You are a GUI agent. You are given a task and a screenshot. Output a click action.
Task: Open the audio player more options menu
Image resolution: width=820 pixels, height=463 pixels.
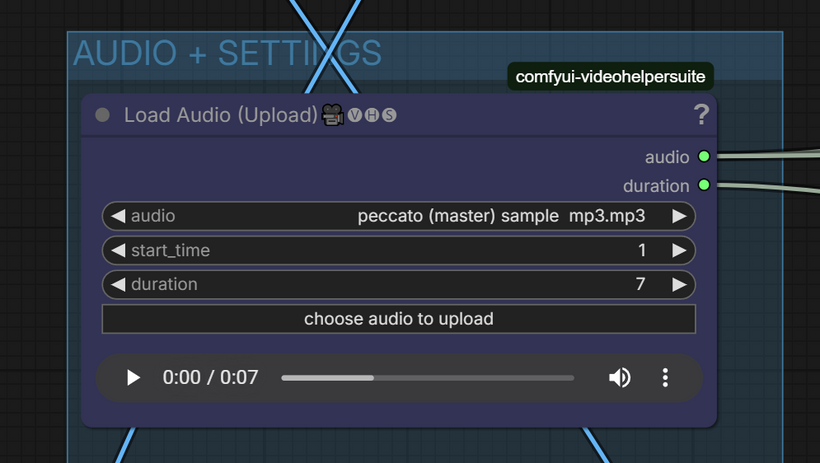point(665,377)
